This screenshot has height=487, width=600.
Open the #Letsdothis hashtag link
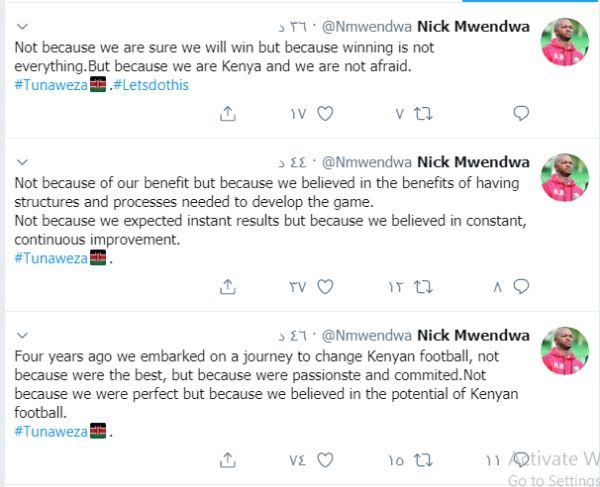(152, 85)
